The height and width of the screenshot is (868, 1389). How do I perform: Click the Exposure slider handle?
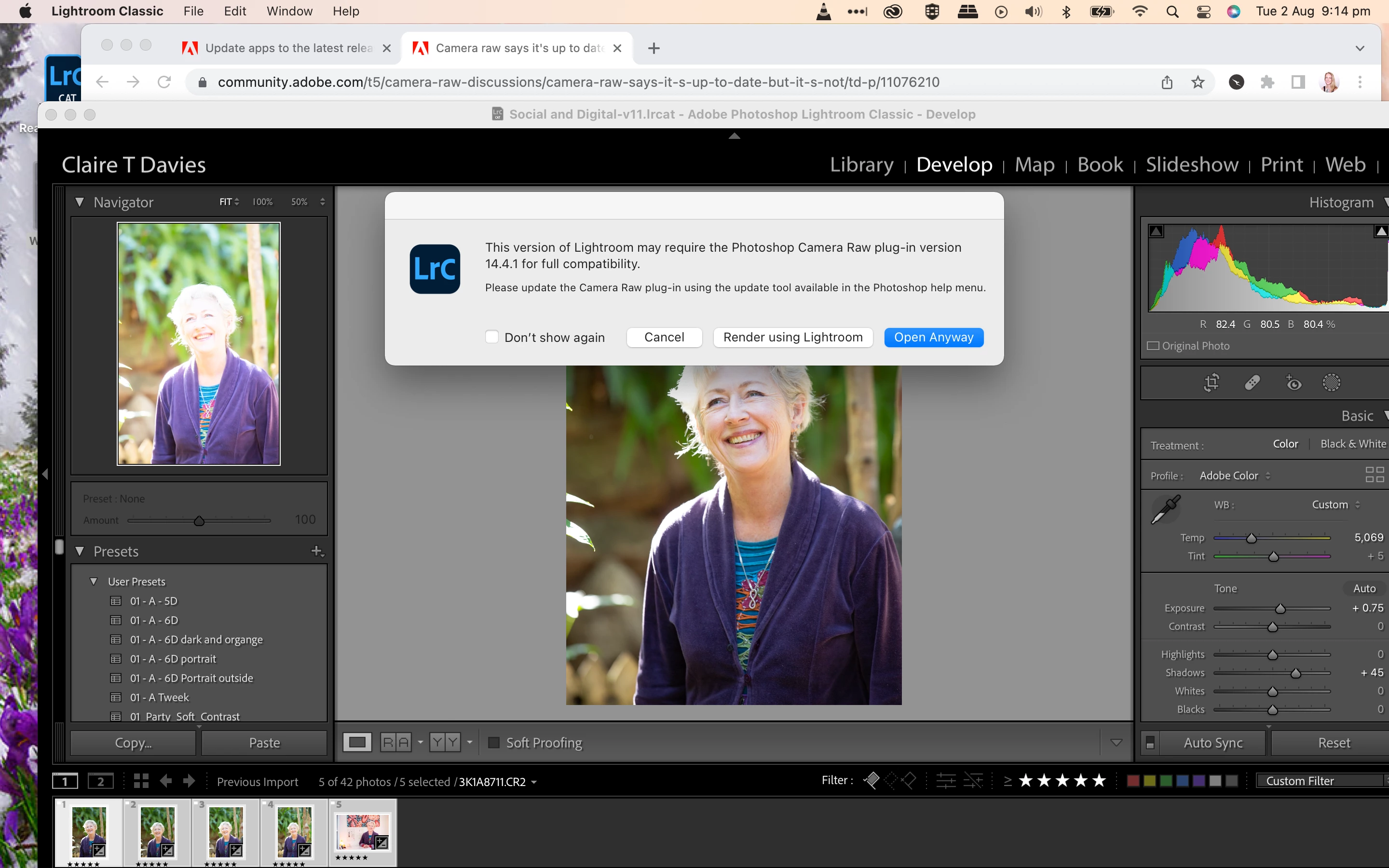[1280, 609]
